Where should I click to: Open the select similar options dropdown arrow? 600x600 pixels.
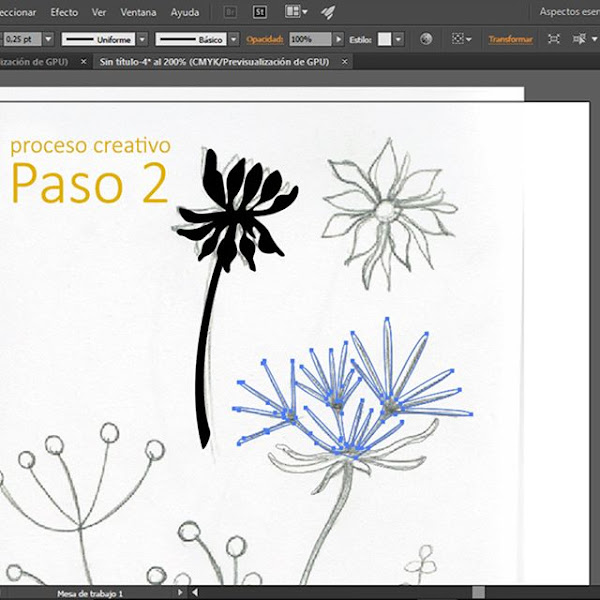click(x=594, y=39)
